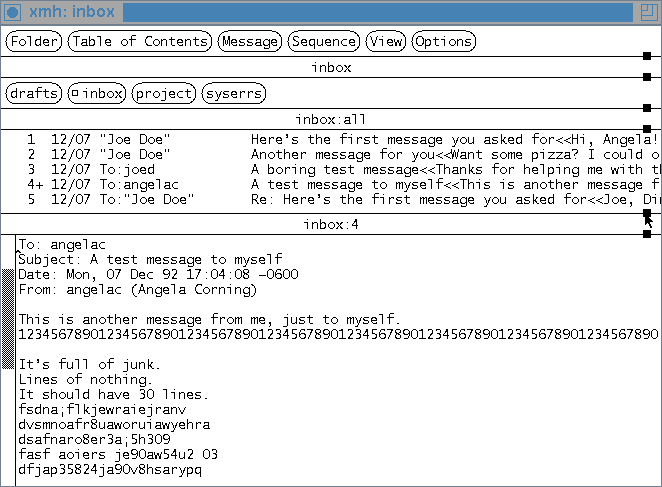Select the project folder button
662x487 pixels.
163,94
